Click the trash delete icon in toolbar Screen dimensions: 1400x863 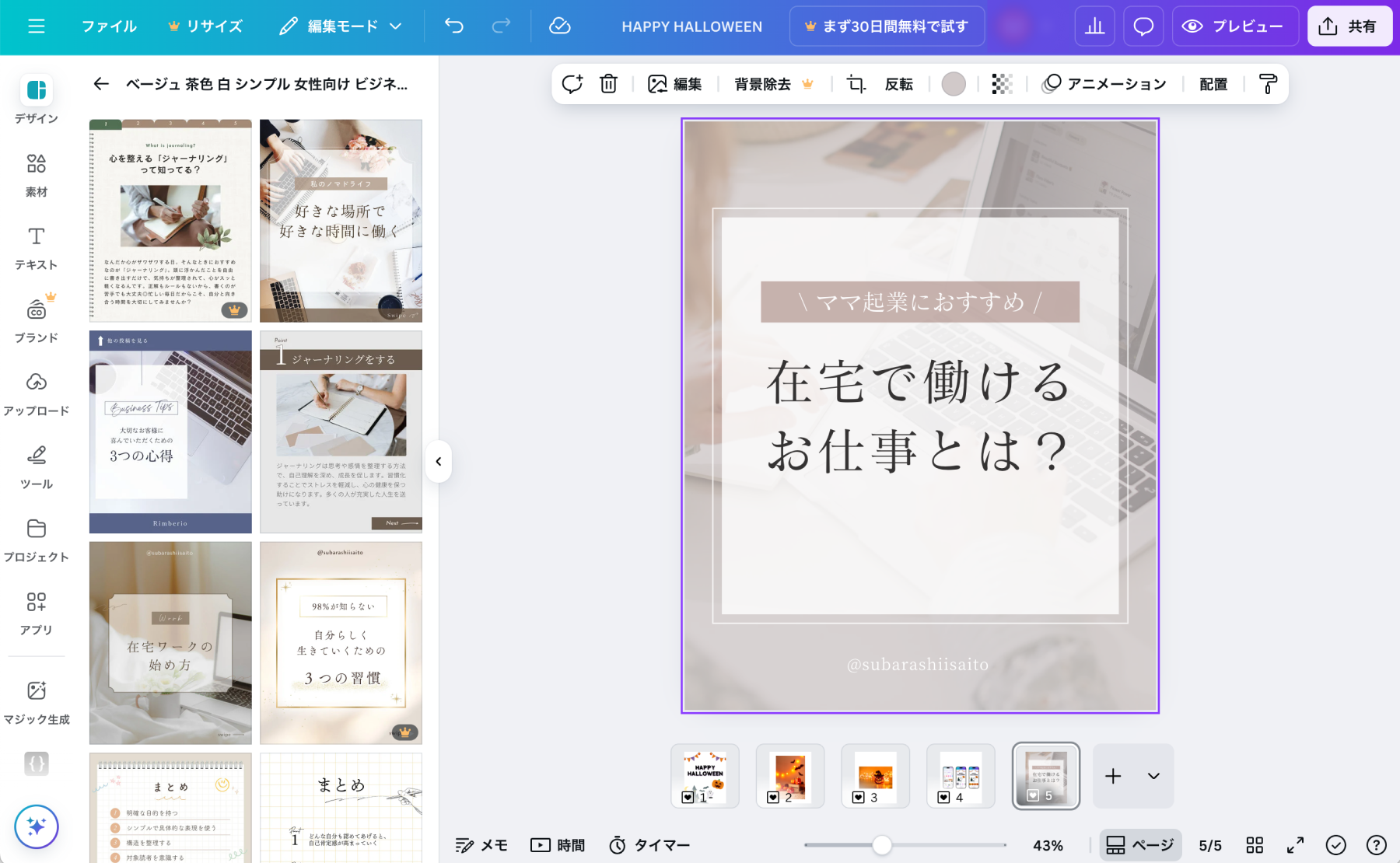608,84
